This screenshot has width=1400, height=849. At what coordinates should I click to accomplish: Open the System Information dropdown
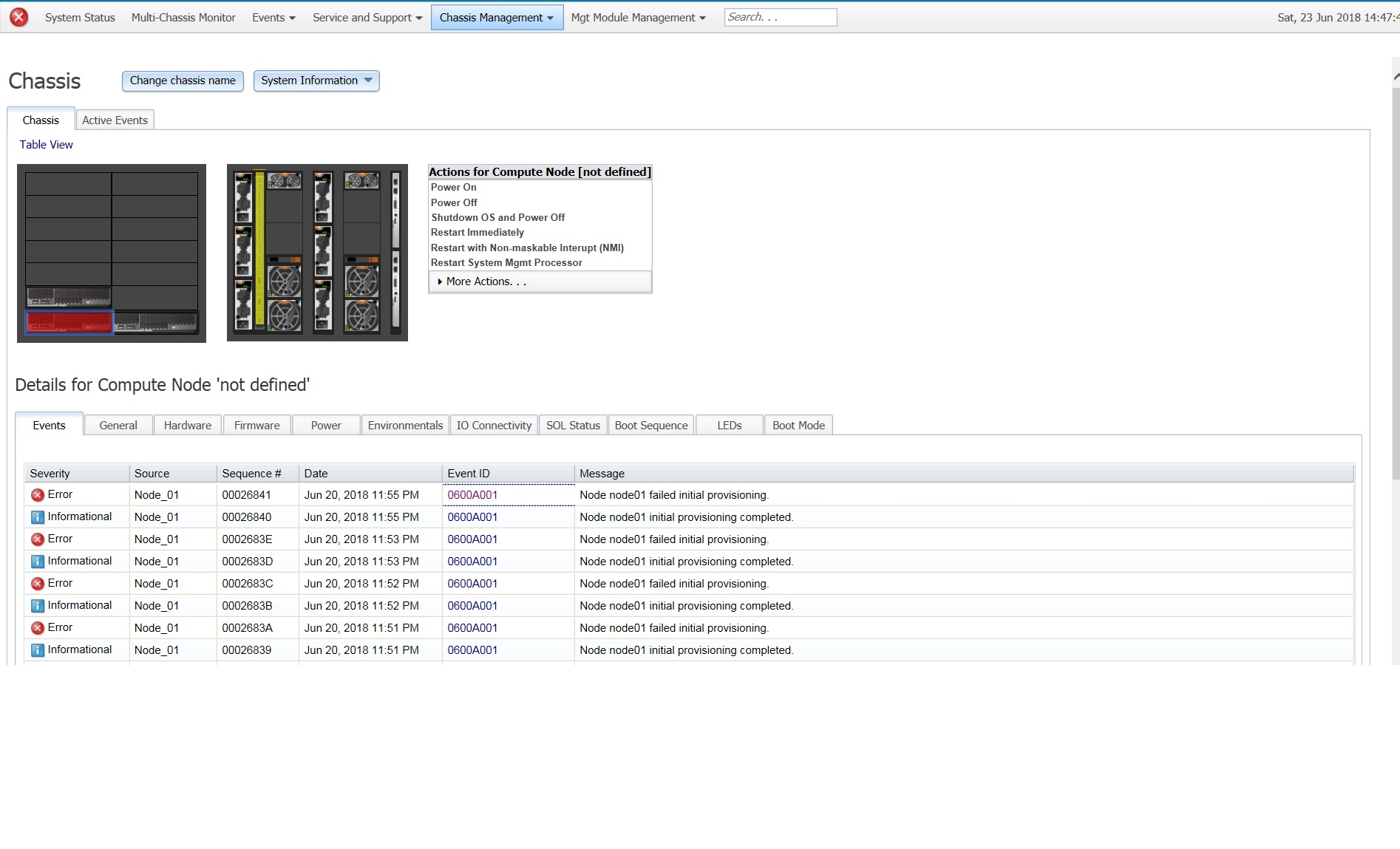[x=316, y=81]
